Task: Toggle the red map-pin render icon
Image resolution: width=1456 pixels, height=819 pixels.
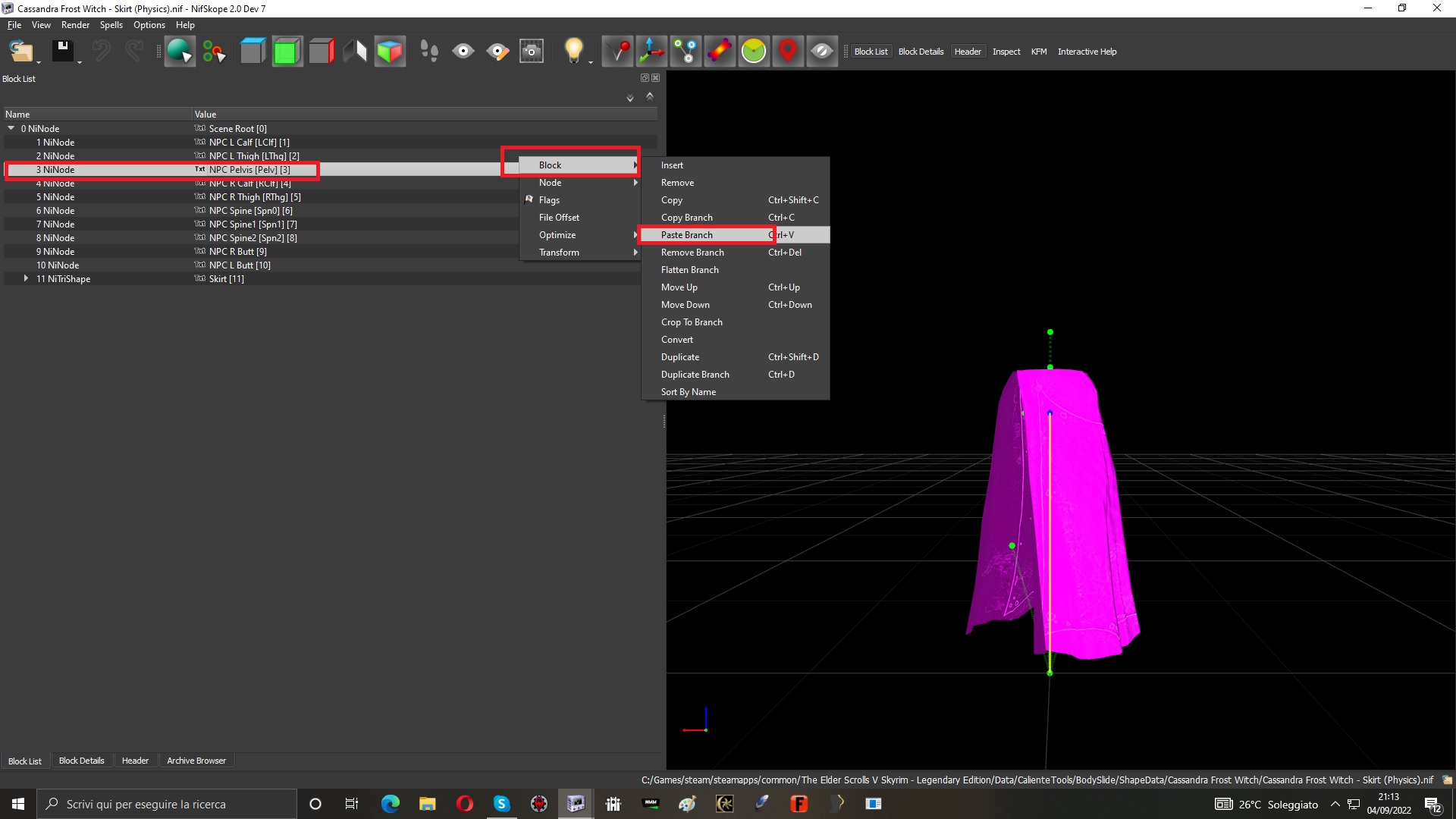Action: point(788,52)
